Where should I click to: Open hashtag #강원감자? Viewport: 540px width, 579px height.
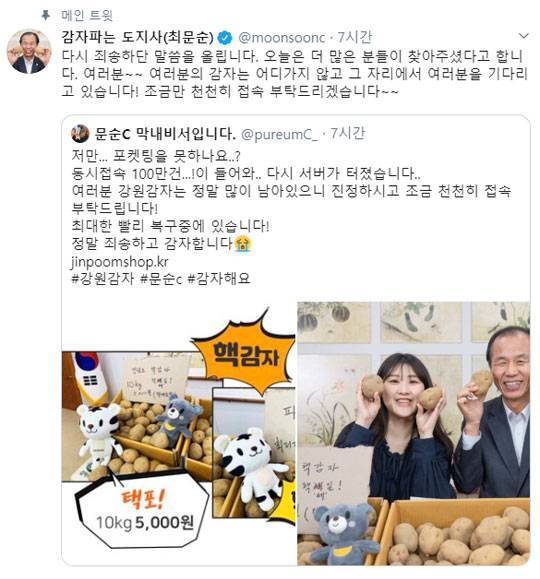(102, 278)
